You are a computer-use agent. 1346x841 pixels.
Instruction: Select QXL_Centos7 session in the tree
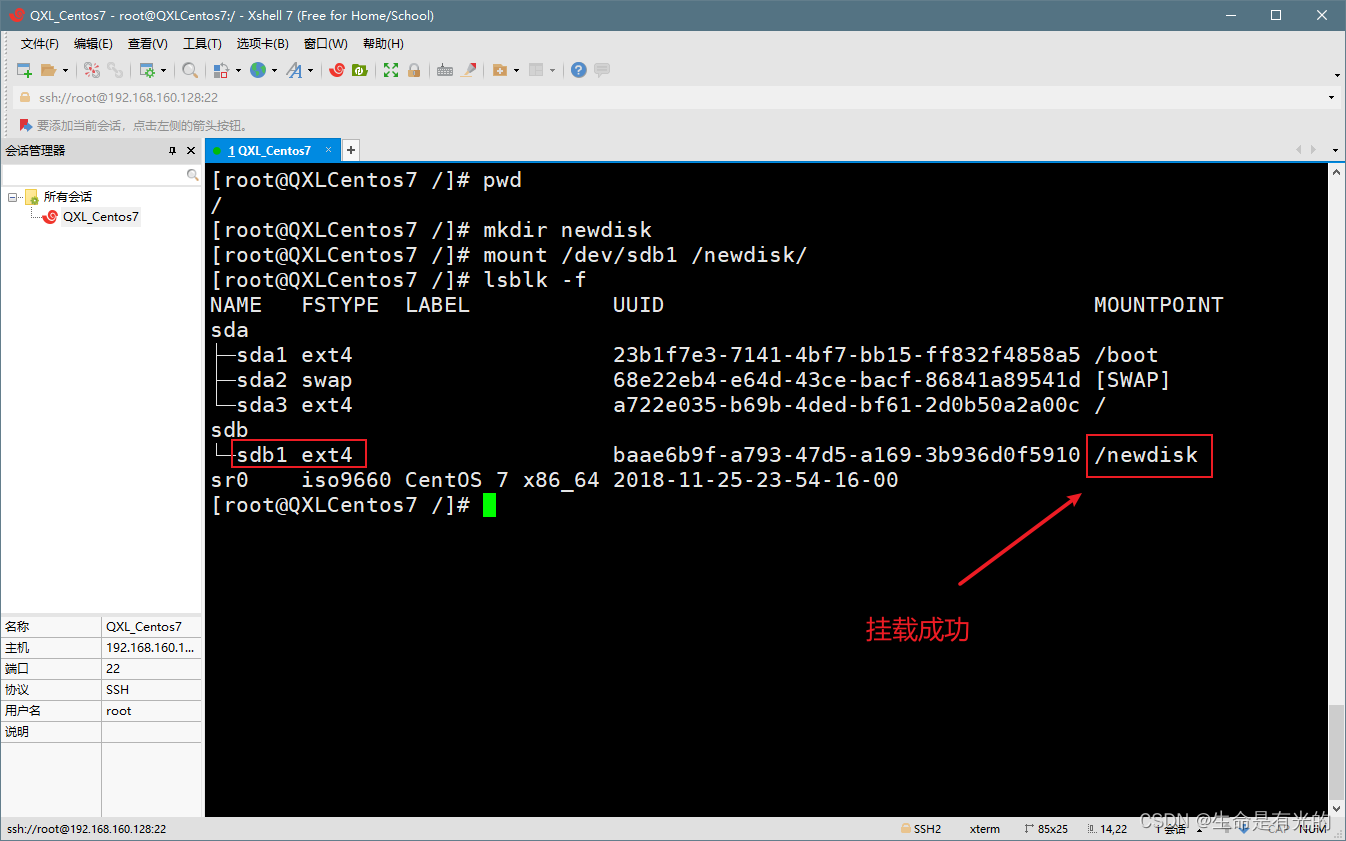pos(100,217)
